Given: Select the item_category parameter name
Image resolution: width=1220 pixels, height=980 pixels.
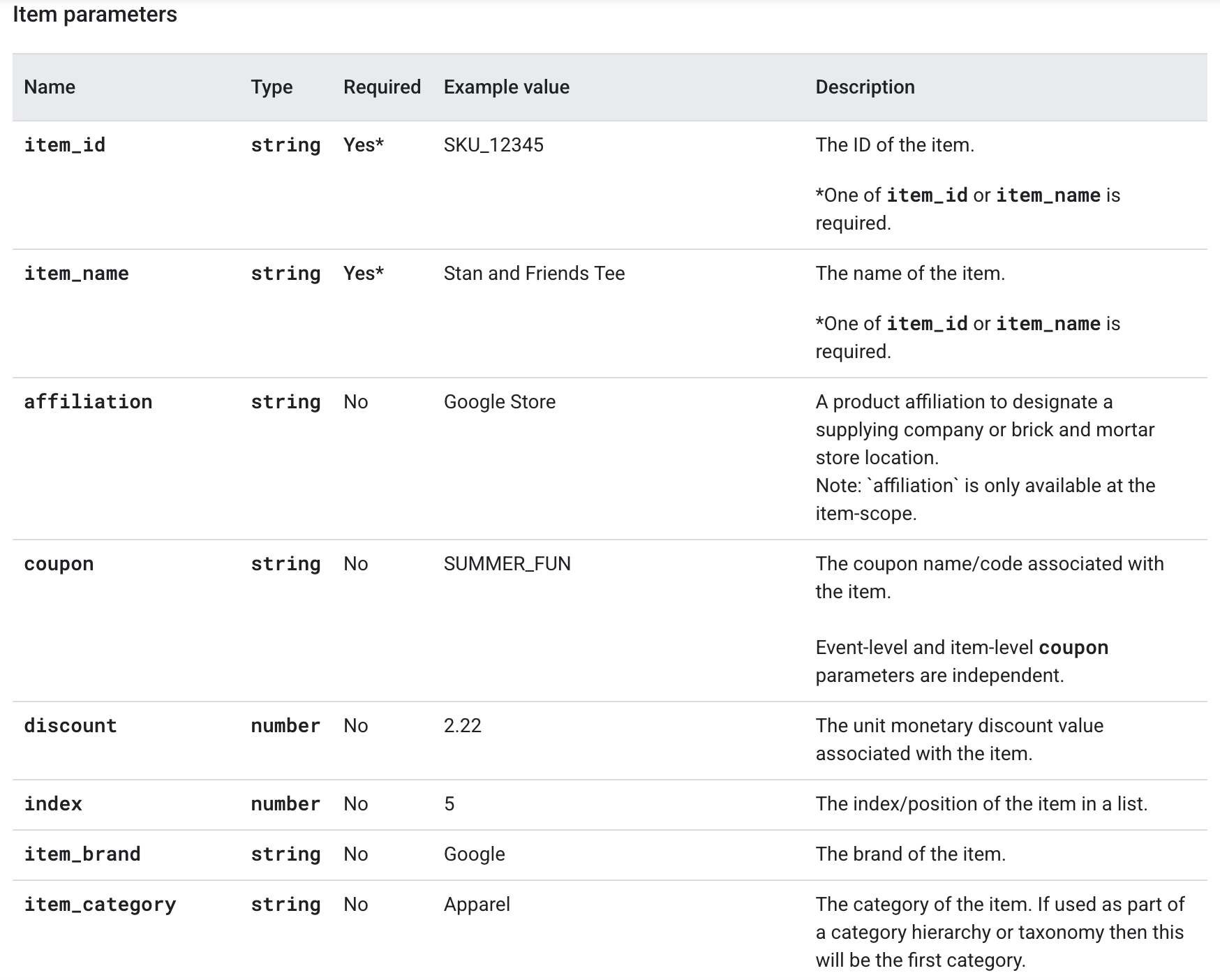Looking at the screenshot, I should pyautogui.click(x=100, y=904).
